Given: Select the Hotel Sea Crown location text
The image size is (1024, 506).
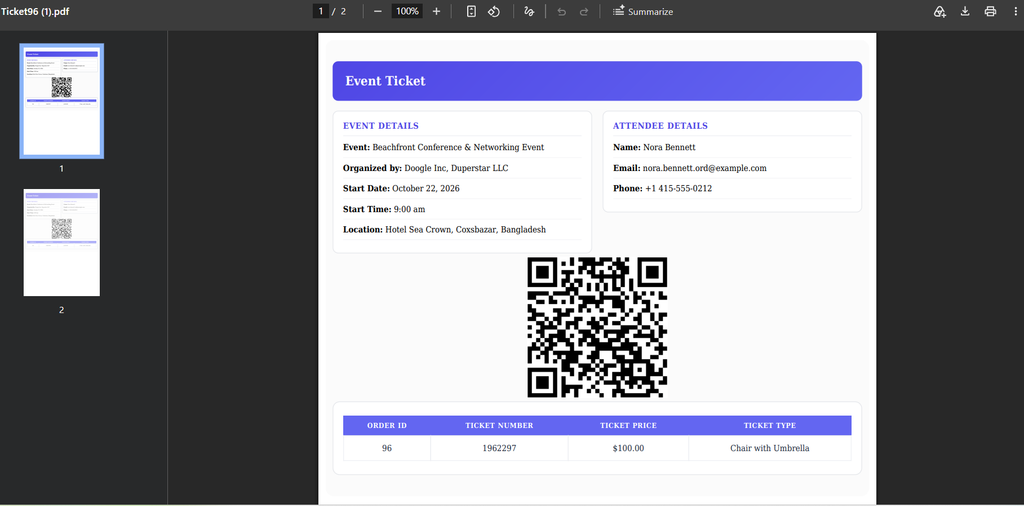Looking at the screenshot, I should coord(466,230).
